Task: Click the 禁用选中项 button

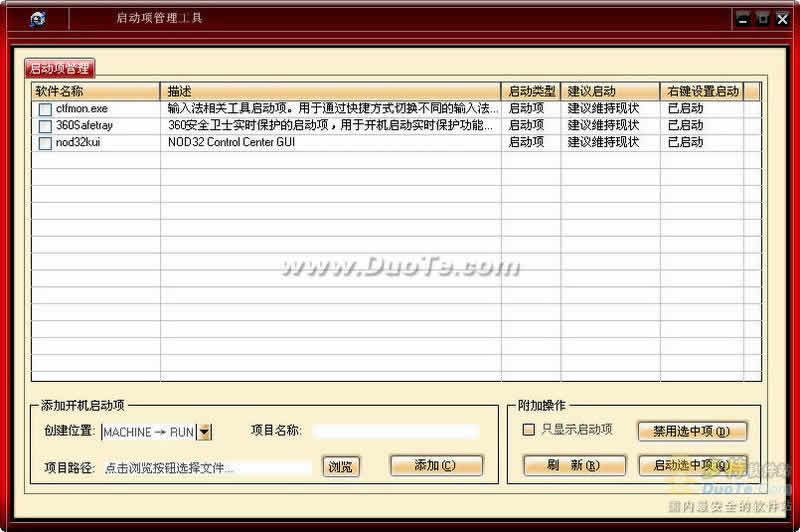Action: click(692, 431)
